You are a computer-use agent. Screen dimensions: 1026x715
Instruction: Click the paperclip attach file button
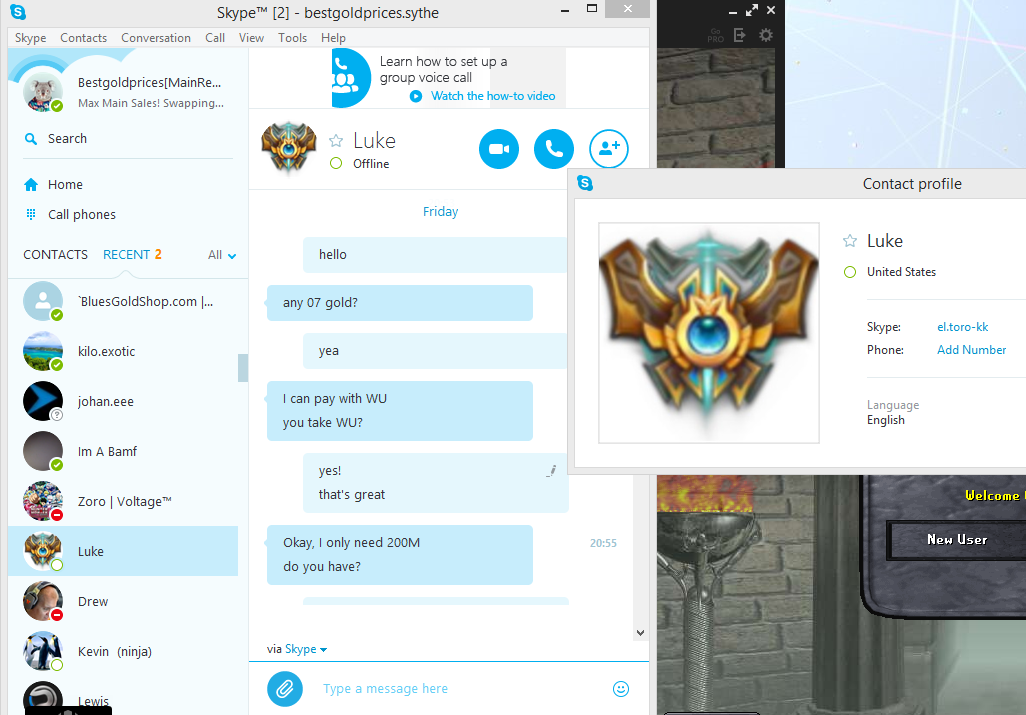coord(285,688)
